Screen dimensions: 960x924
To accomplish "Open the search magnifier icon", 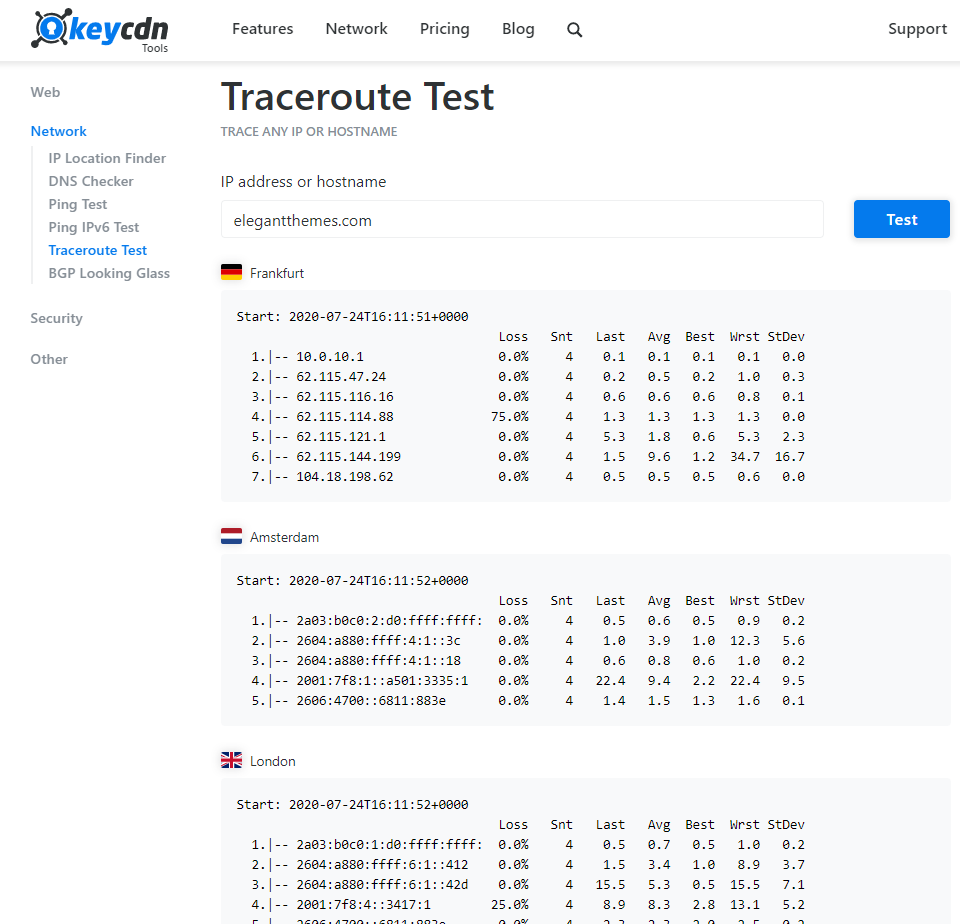I will [x=575, y=30].
